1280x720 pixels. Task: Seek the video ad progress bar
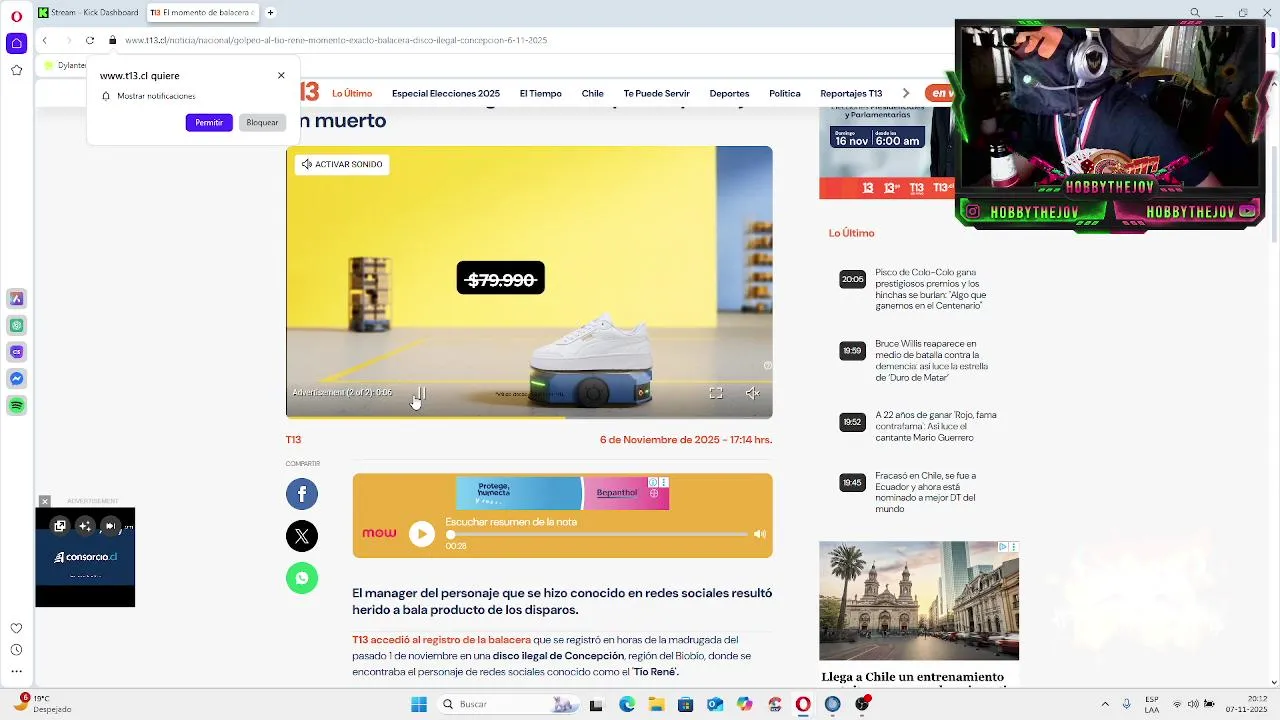click(529, 416)
